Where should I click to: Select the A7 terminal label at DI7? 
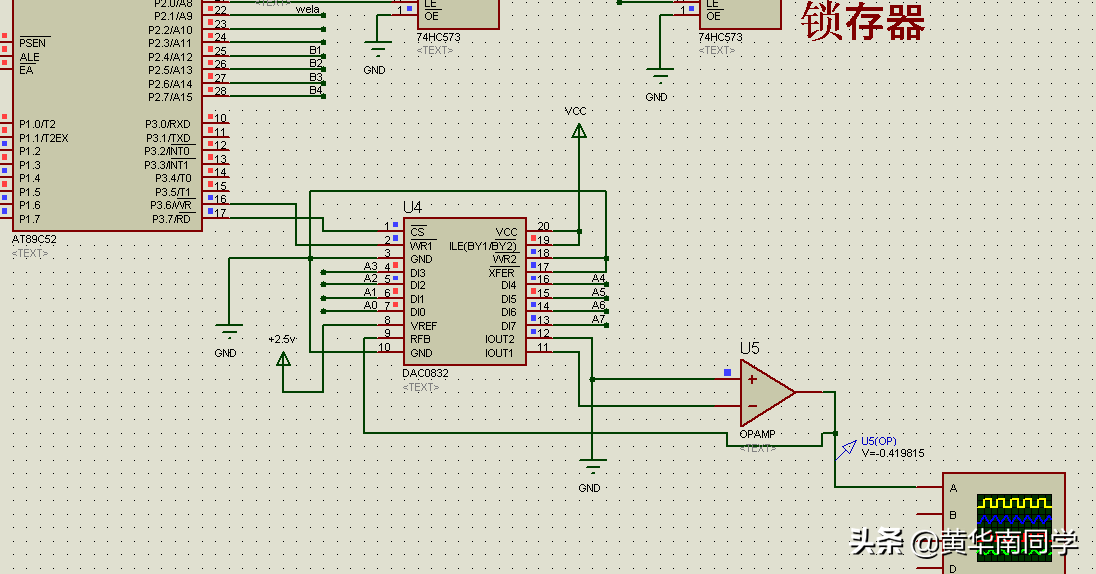[598, 319]
